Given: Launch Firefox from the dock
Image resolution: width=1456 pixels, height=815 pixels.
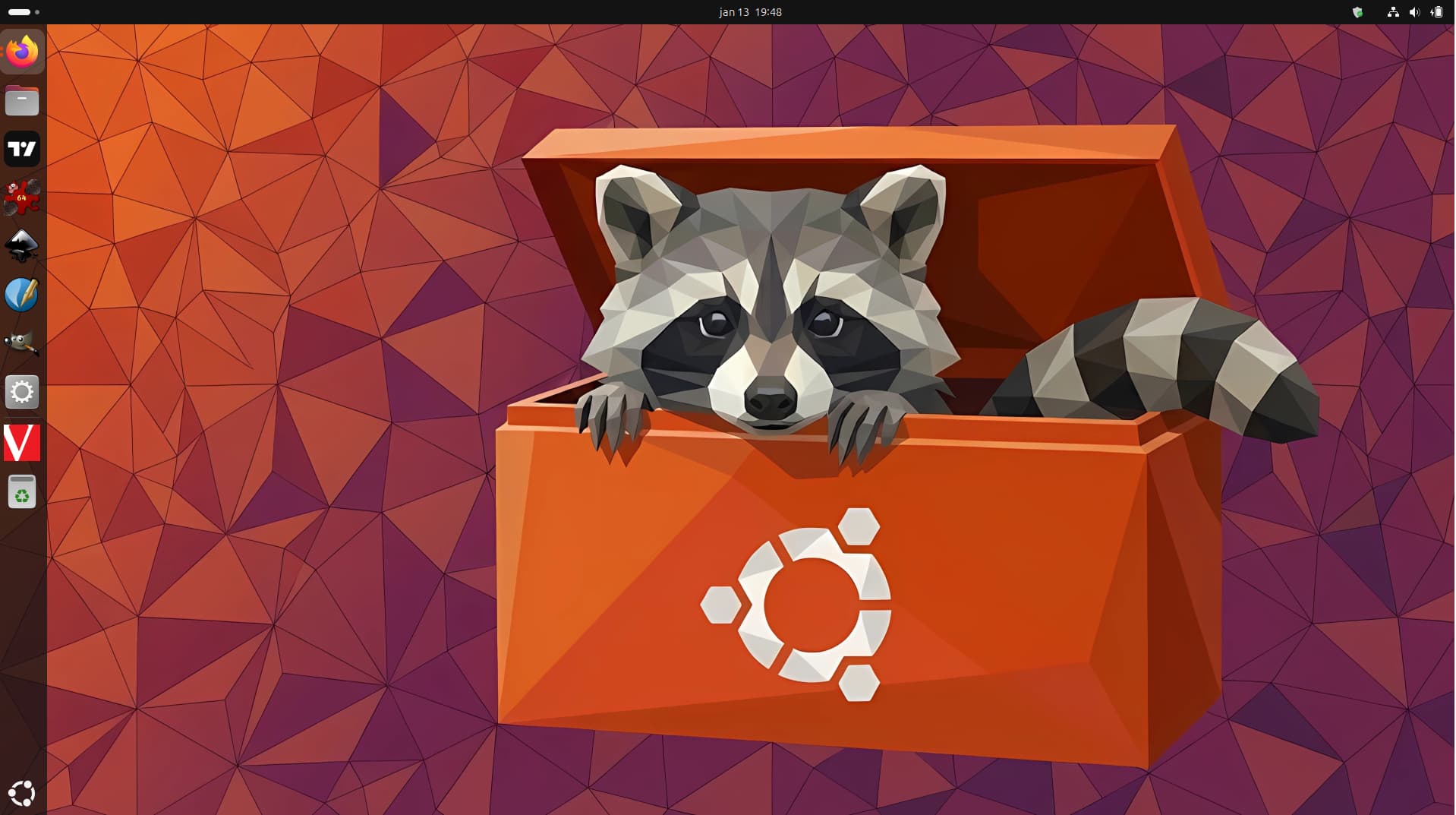Looking at the screenshot, I should pyautogui.click(x=22, y=52).
